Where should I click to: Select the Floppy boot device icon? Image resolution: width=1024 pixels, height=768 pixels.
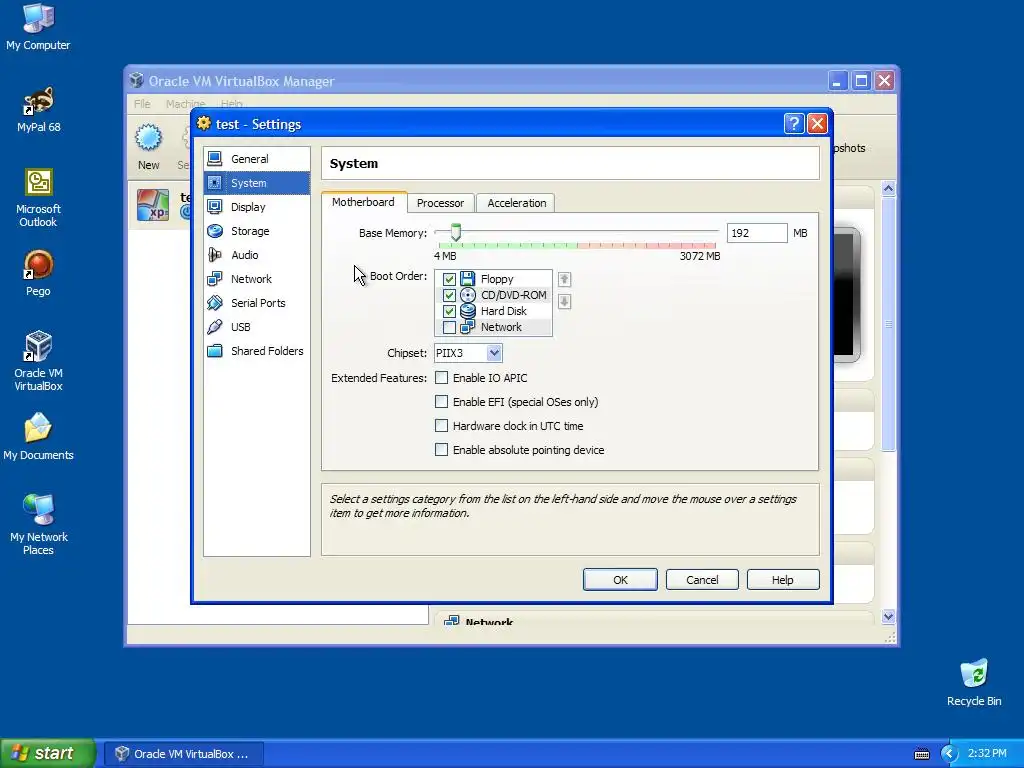tap(467, 279)
